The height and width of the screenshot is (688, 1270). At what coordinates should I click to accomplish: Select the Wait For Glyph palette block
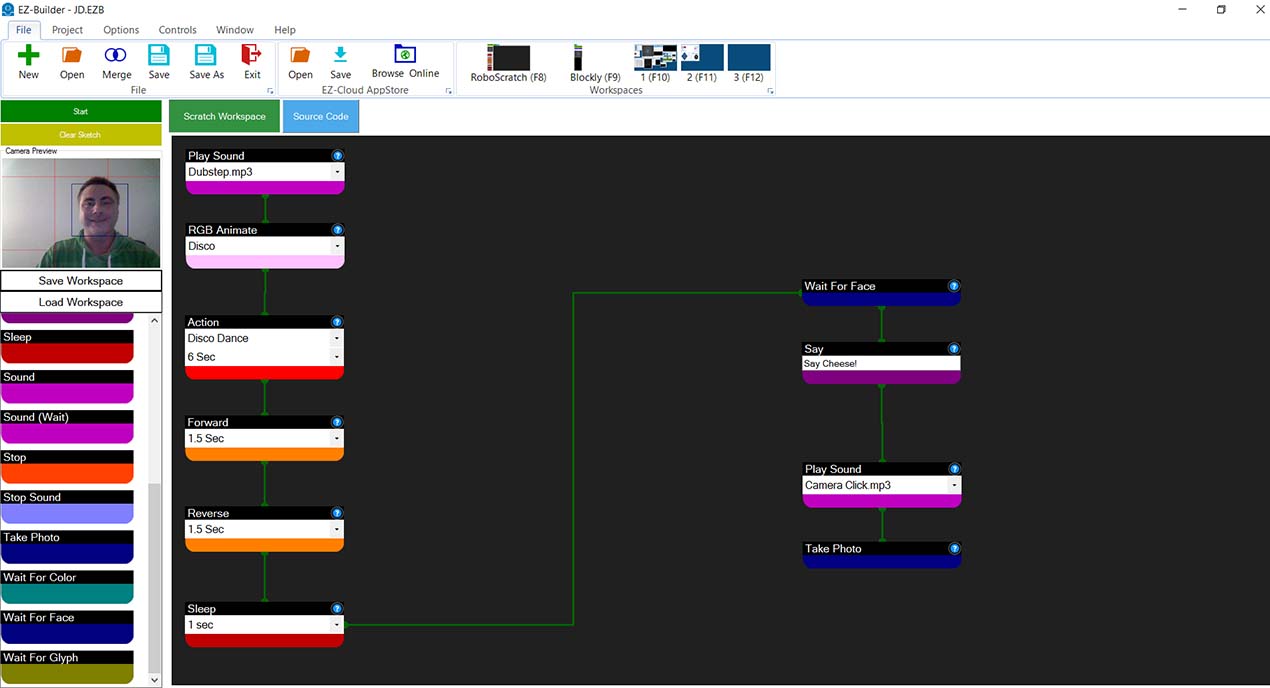pos(67,666)
